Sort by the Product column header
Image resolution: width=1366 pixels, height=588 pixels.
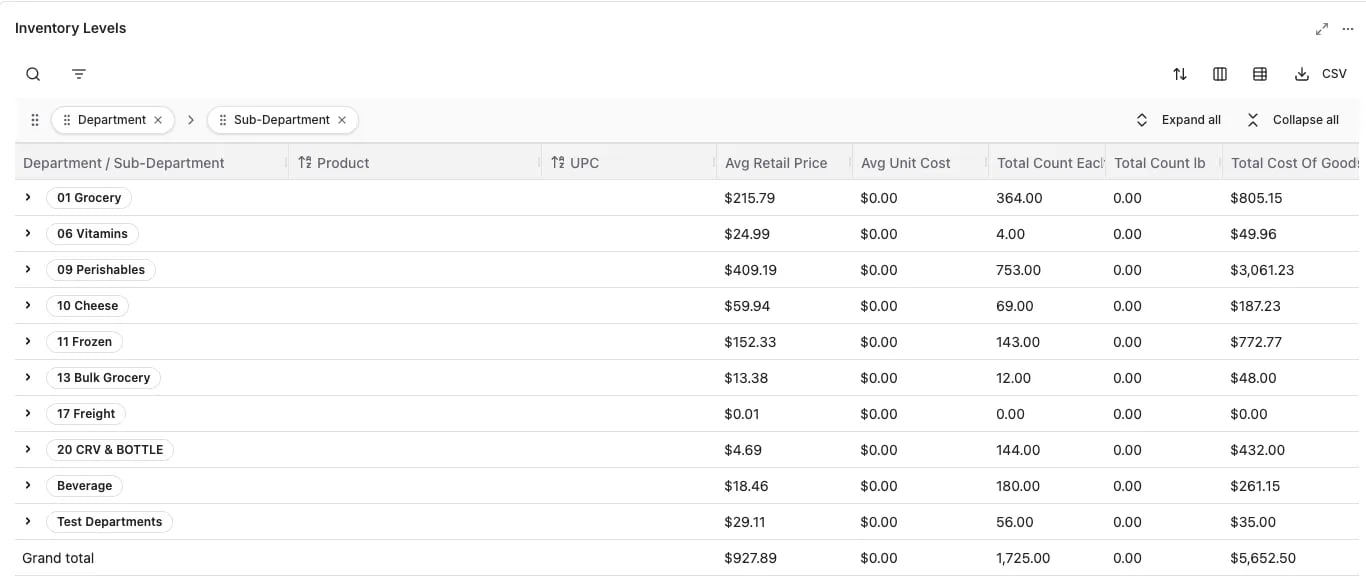click(414, 163)
